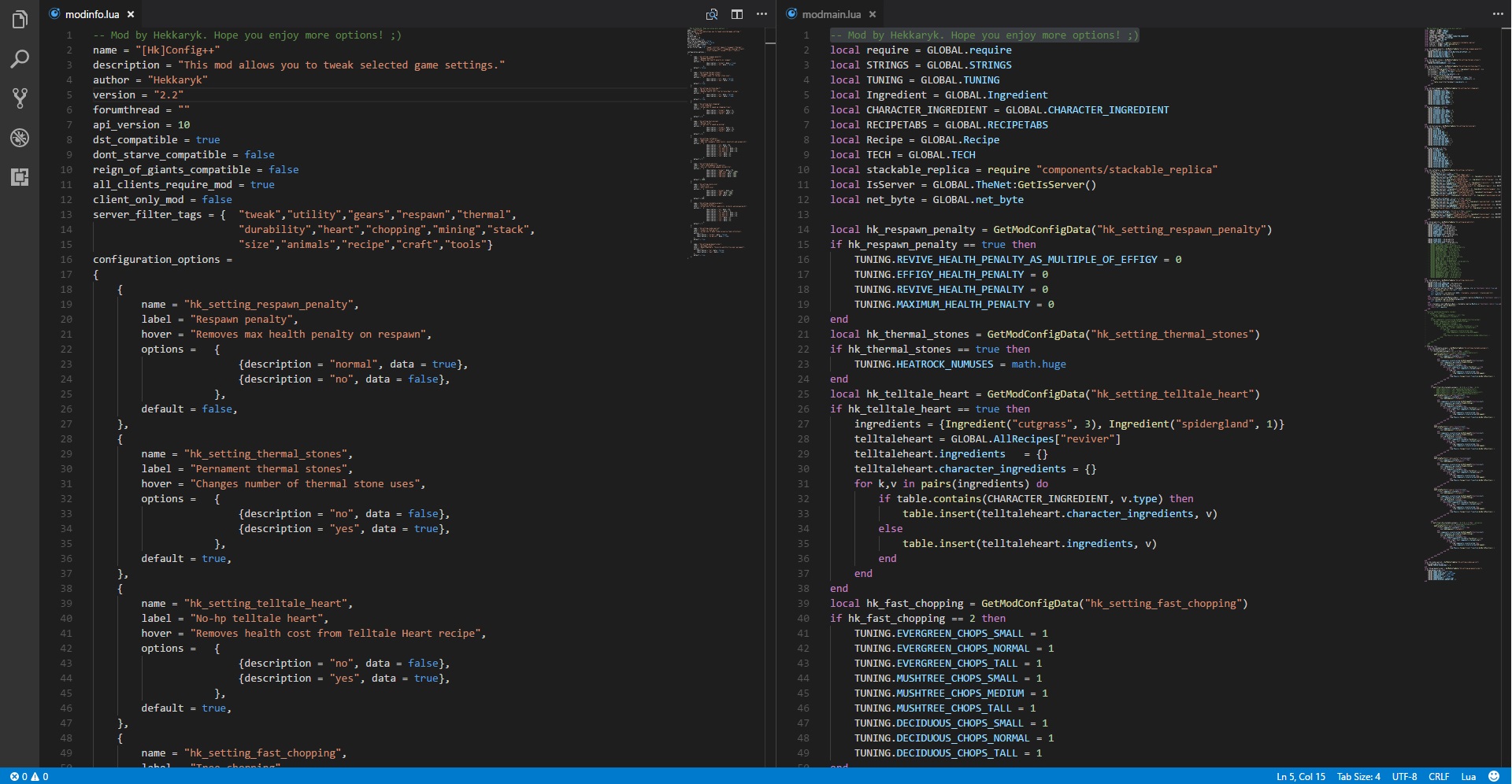Viewport: 1512px width, 784px height.
Task: Show errors and warnings from status bar
Action: click(x=29, y=776)
